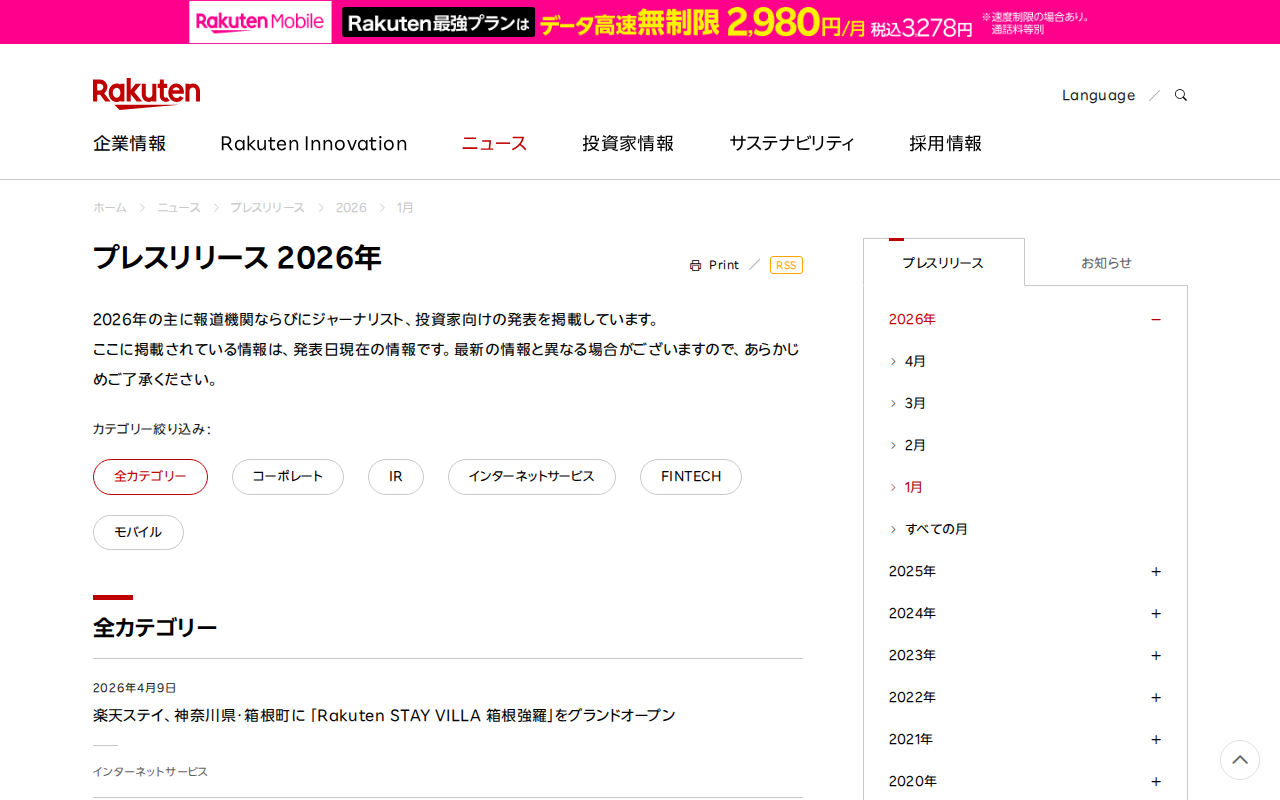The image size is (1280, 800).
Task: Expand the 2023年 plus icon
Action: (1156, 655)
